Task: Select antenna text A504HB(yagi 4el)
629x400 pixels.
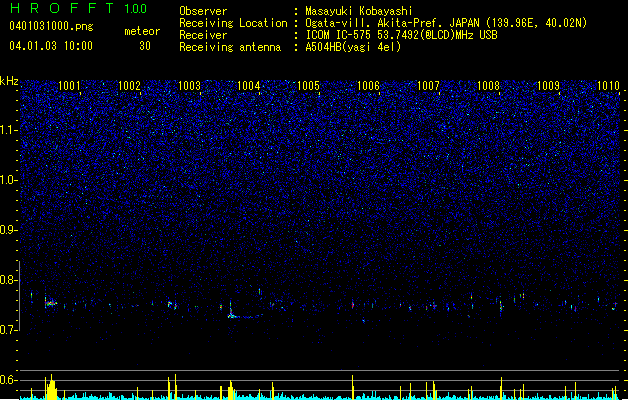Action: coord(353,47)
